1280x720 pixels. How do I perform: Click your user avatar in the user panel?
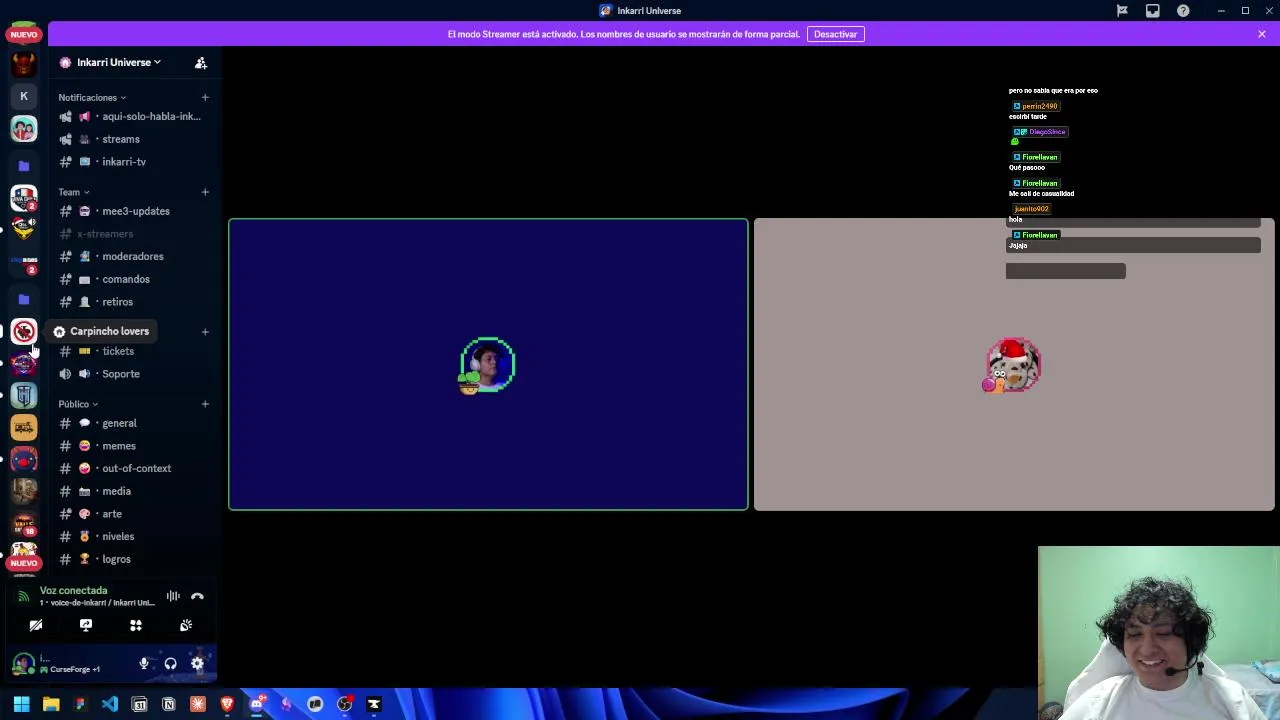[x=23, y=664]
